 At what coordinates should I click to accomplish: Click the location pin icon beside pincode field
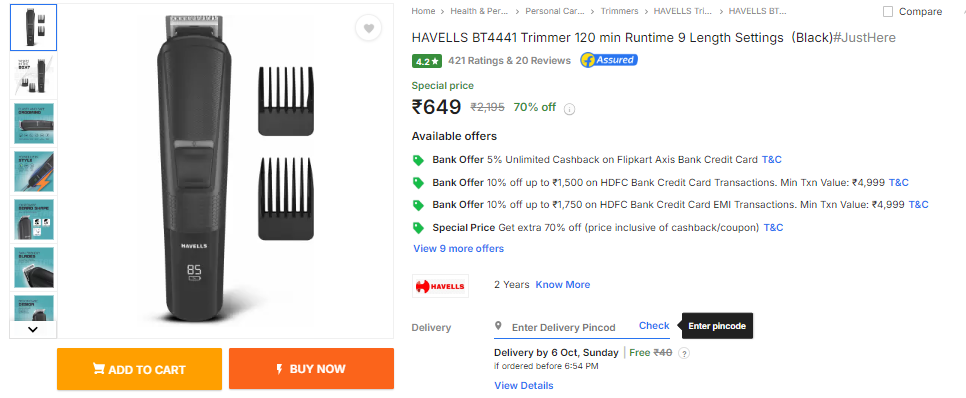498,326
